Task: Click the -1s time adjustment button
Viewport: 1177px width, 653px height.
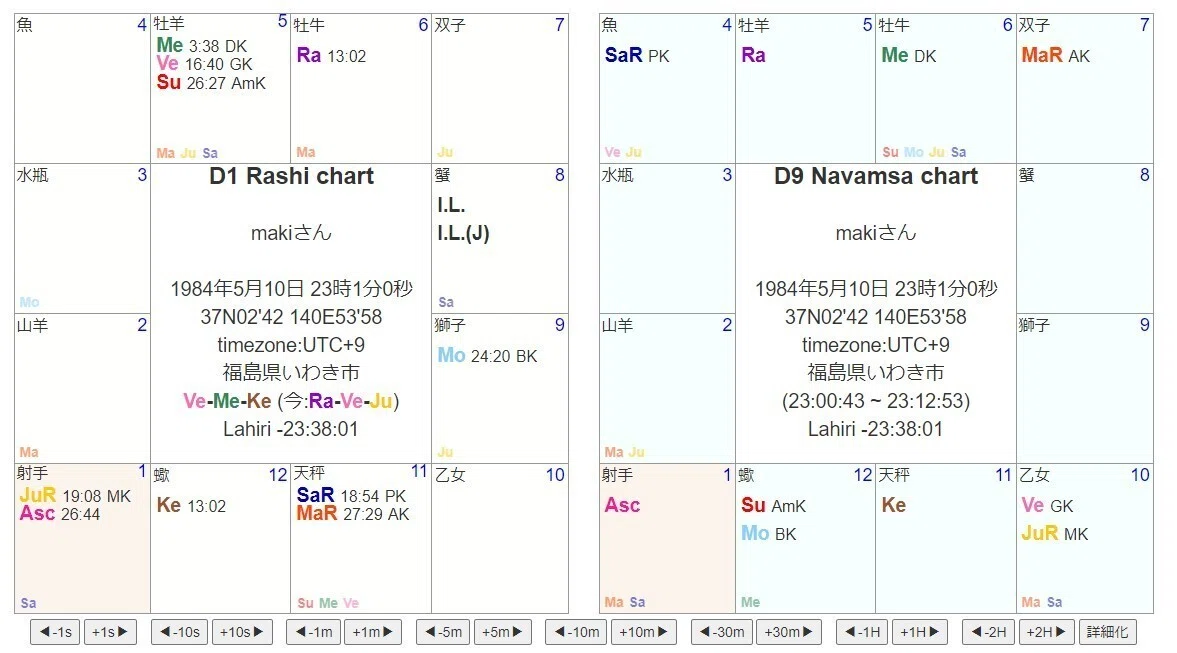Action: point(56,632)
